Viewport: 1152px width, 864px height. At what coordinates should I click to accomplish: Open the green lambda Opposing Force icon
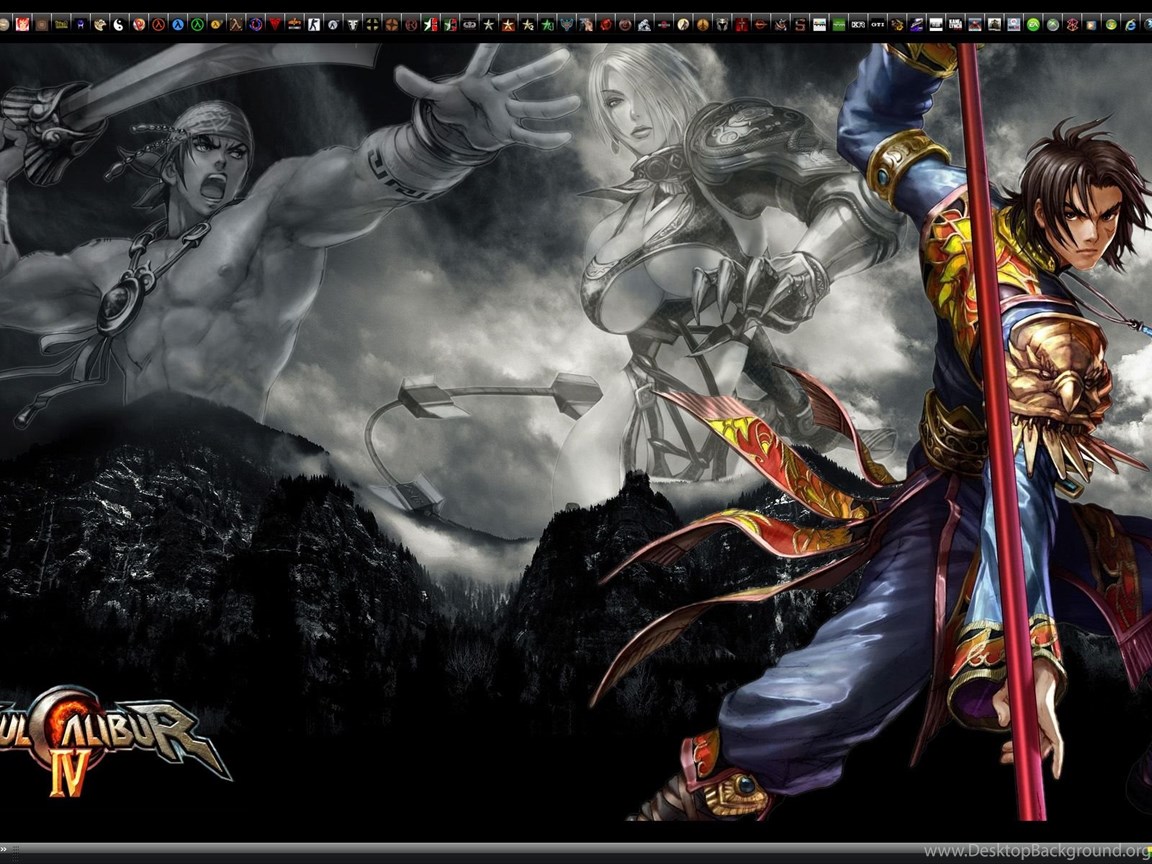point(197,25)
